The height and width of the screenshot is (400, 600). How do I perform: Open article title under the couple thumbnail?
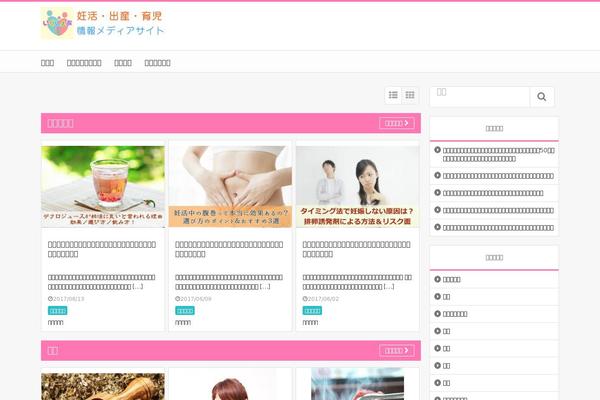tap(356, 249)
